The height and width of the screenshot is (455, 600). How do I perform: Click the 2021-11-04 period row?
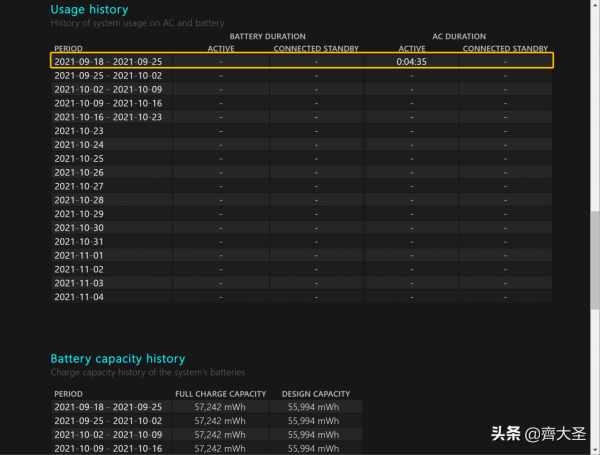pos(79,297)
